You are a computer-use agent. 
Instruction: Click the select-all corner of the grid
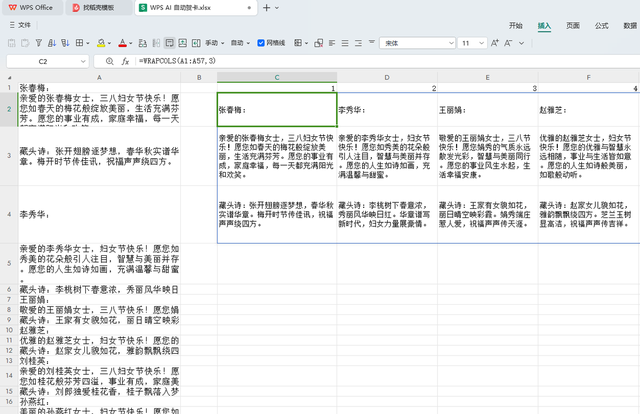click(x=9, y=77)
